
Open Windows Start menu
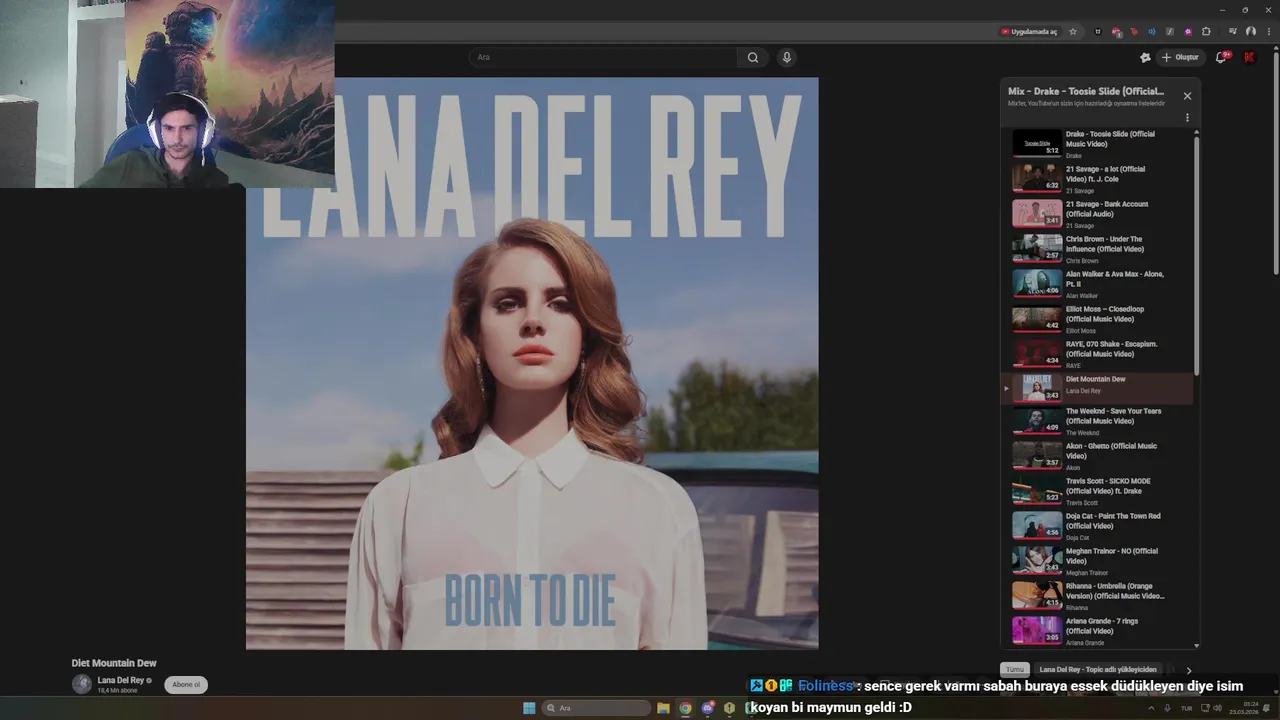529,708
